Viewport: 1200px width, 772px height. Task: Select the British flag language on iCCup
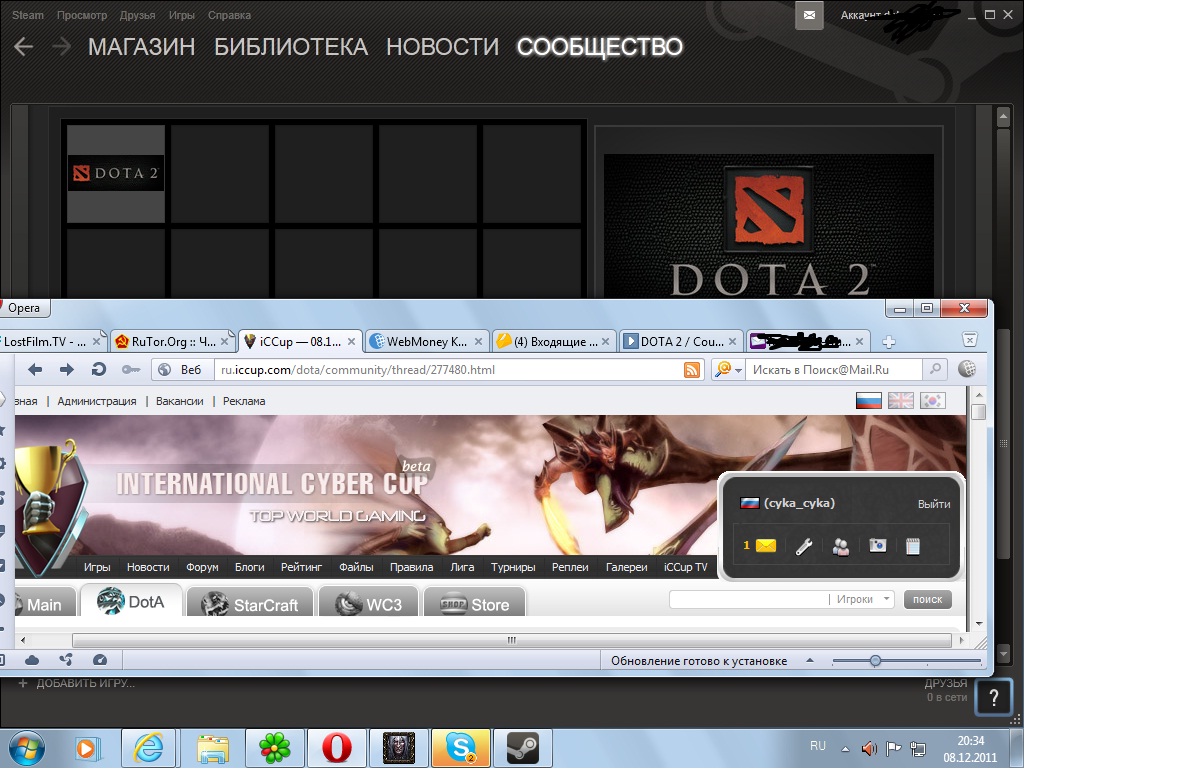901,401
